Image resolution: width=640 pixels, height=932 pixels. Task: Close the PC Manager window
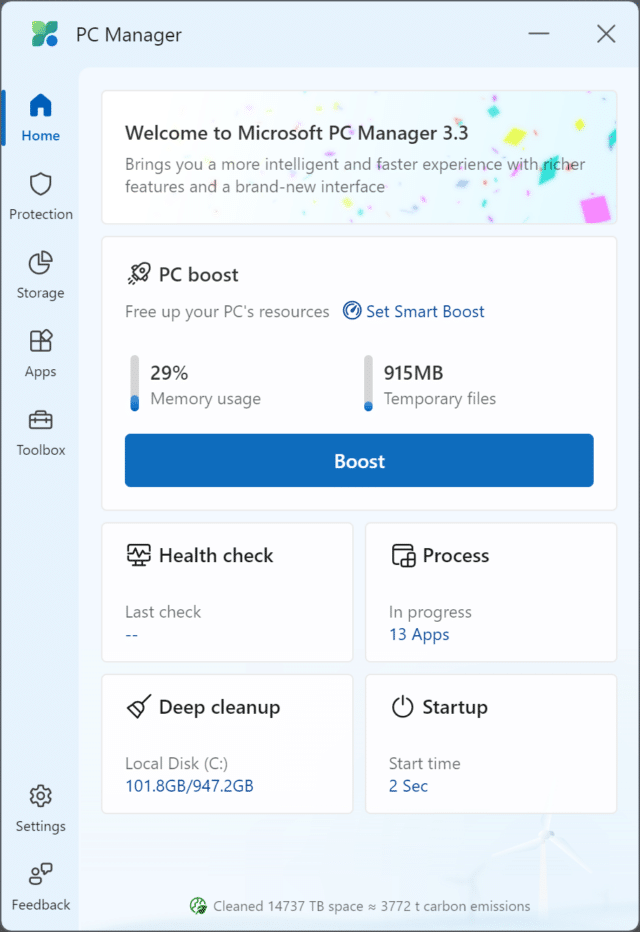point(606,34)
